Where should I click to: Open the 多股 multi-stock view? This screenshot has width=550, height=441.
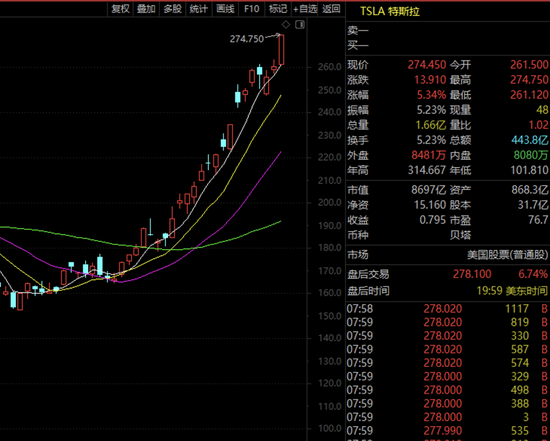[173, 9]
